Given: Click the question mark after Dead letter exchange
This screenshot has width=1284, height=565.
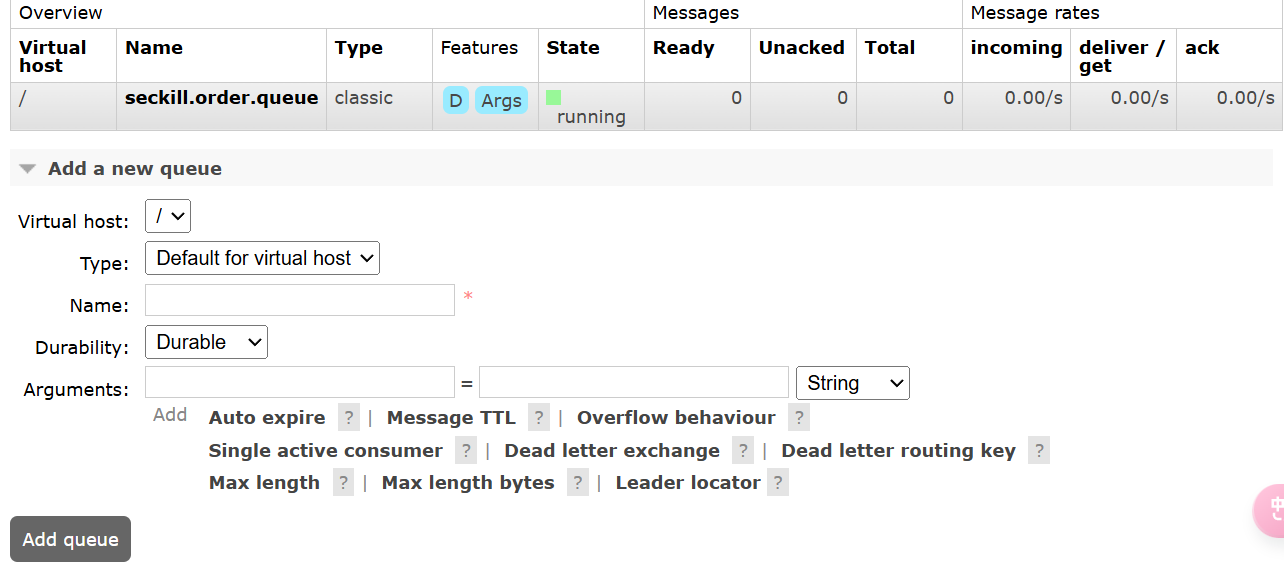Looking at the screenshot, I should tap(743, 451).
